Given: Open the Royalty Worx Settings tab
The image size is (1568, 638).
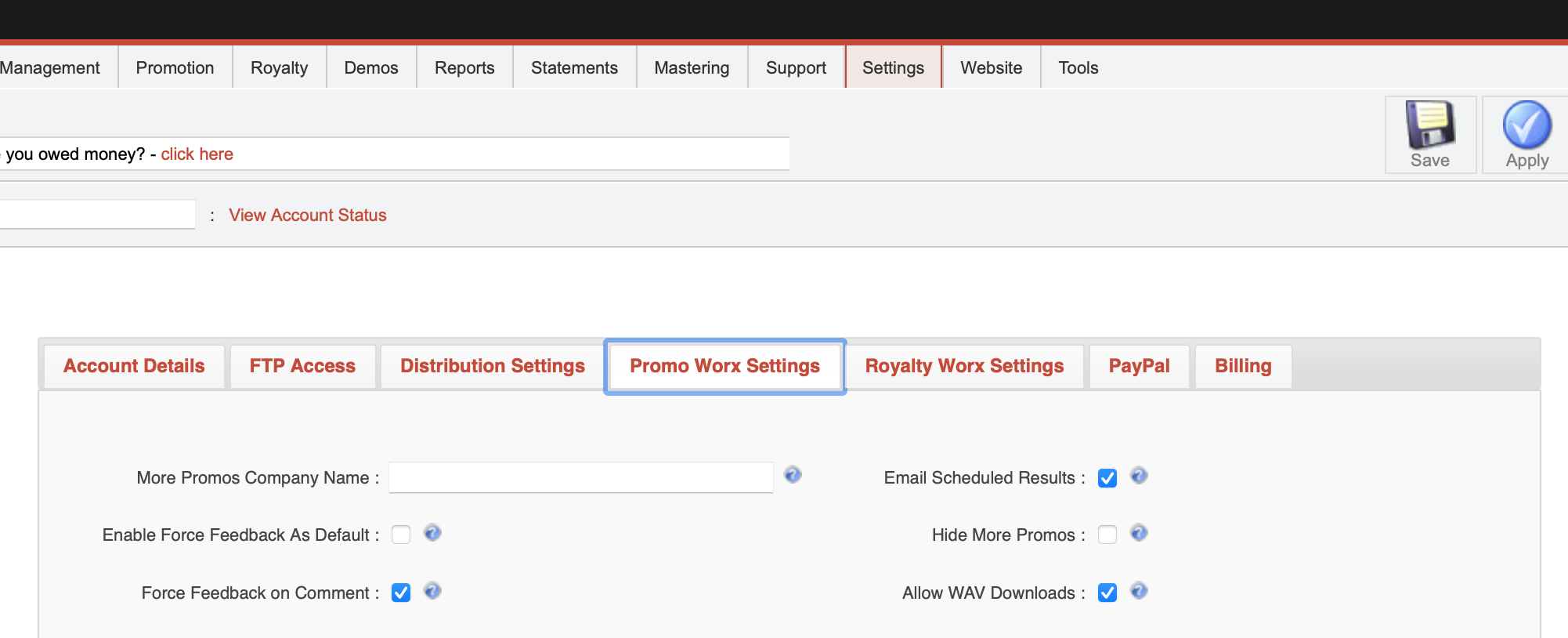Looking at the screenshot, I should (964, 366).
